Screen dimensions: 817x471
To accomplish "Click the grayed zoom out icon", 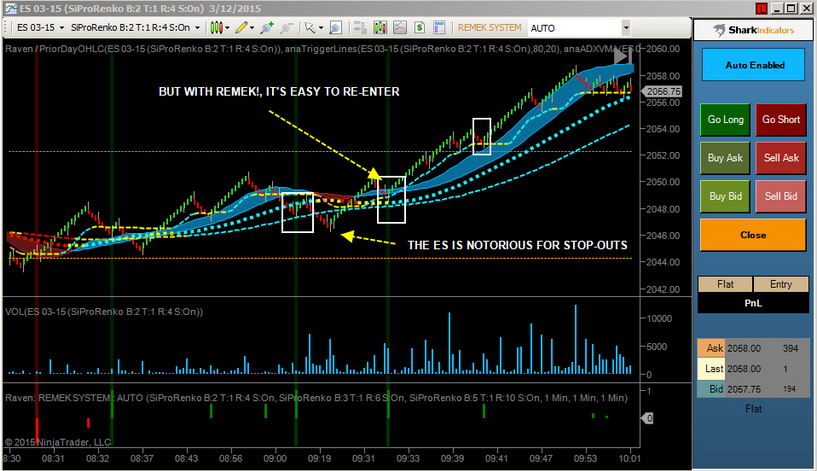I will tap(286, 28).
